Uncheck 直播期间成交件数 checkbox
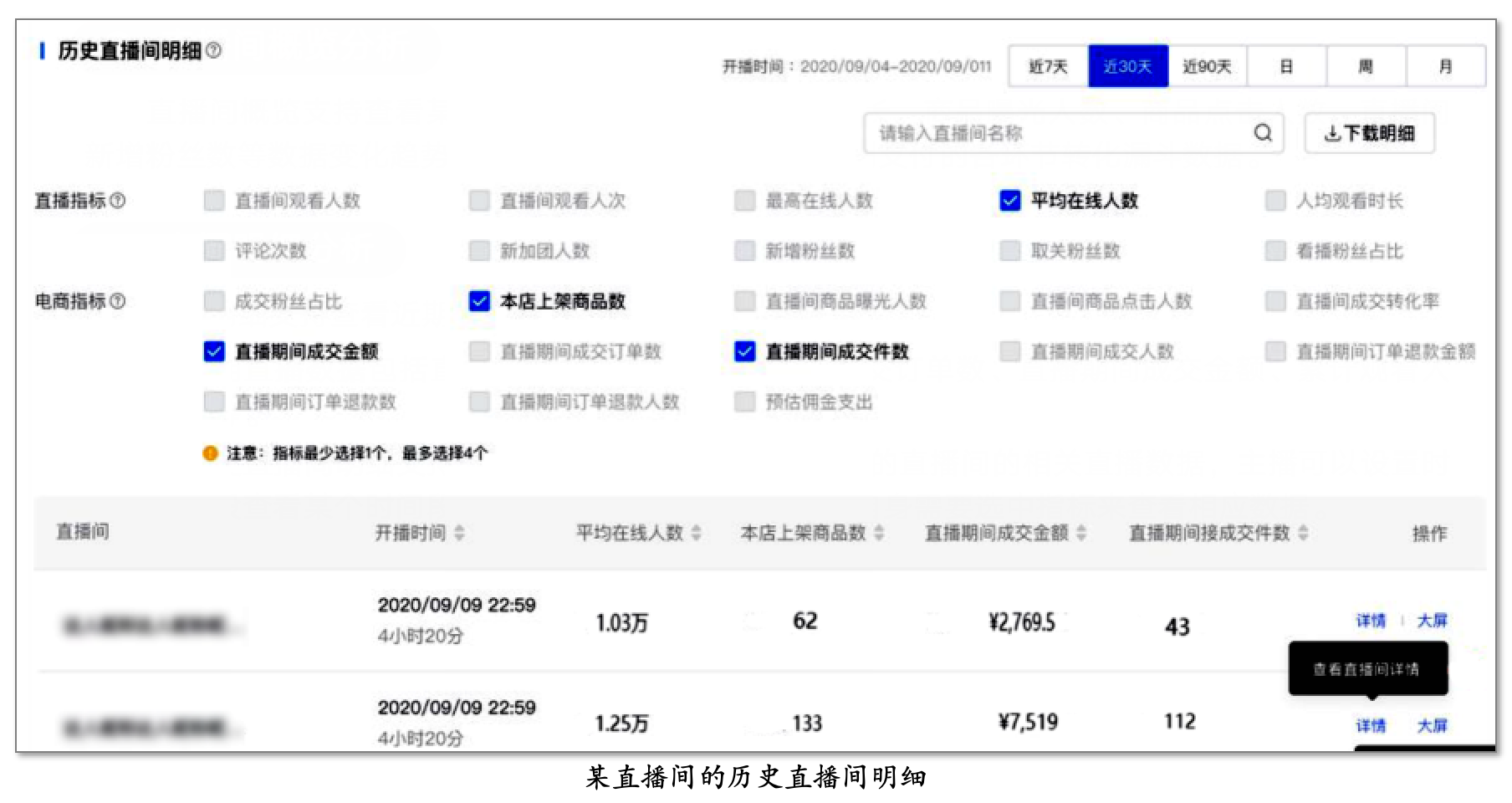1512x803 pixels. (x=744, y=351)
